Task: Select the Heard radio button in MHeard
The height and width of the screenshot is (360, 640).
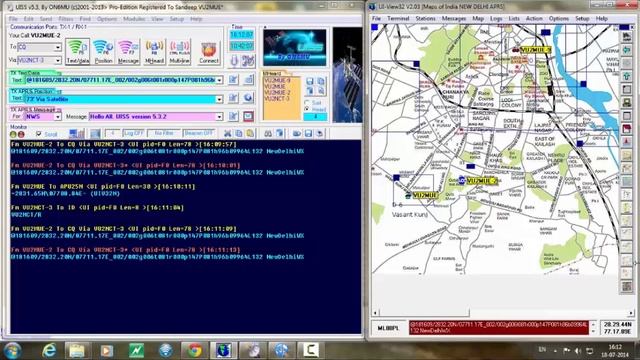Action: [307, 109]
